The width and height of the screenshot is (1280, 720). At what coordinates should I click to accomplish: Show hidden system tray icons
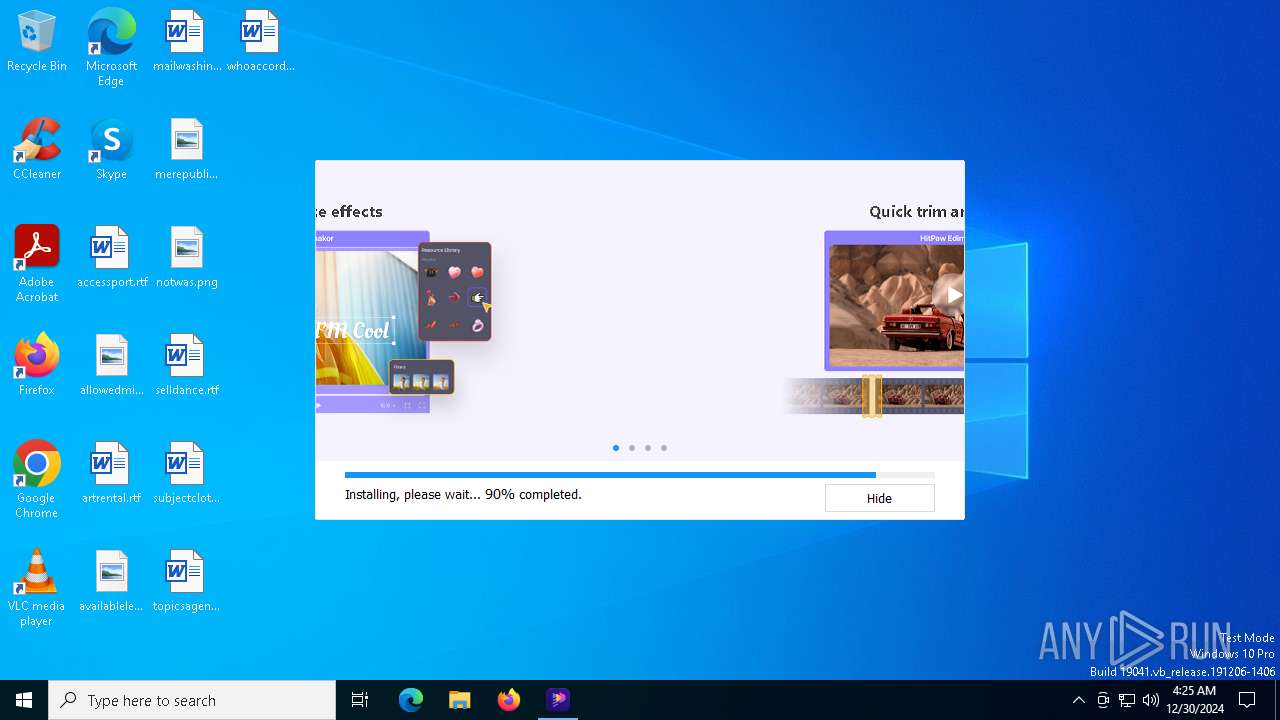click(x=1078, y=700)
